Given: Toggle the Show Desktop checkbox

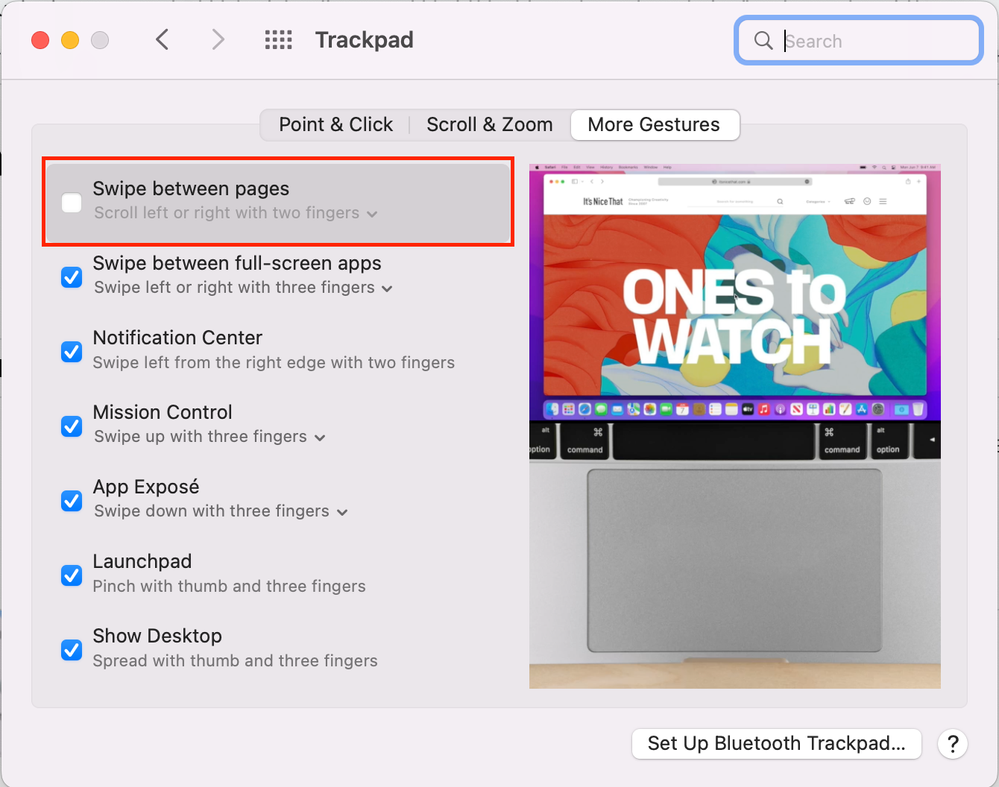Looking at the screenshot, I should point(72,650).
